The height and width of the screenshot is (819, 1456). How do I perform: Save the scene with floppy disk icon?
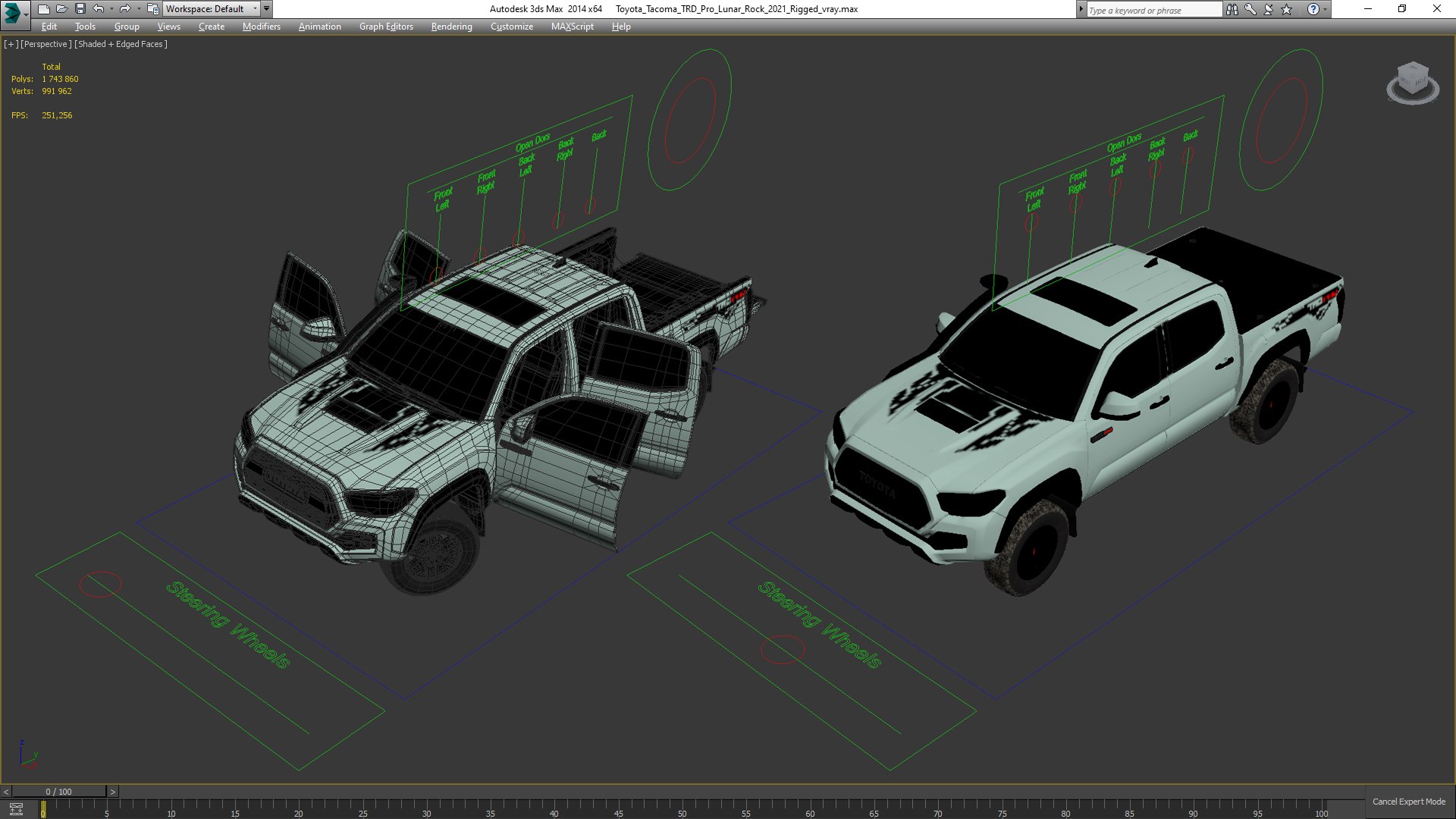pos(80,9)
